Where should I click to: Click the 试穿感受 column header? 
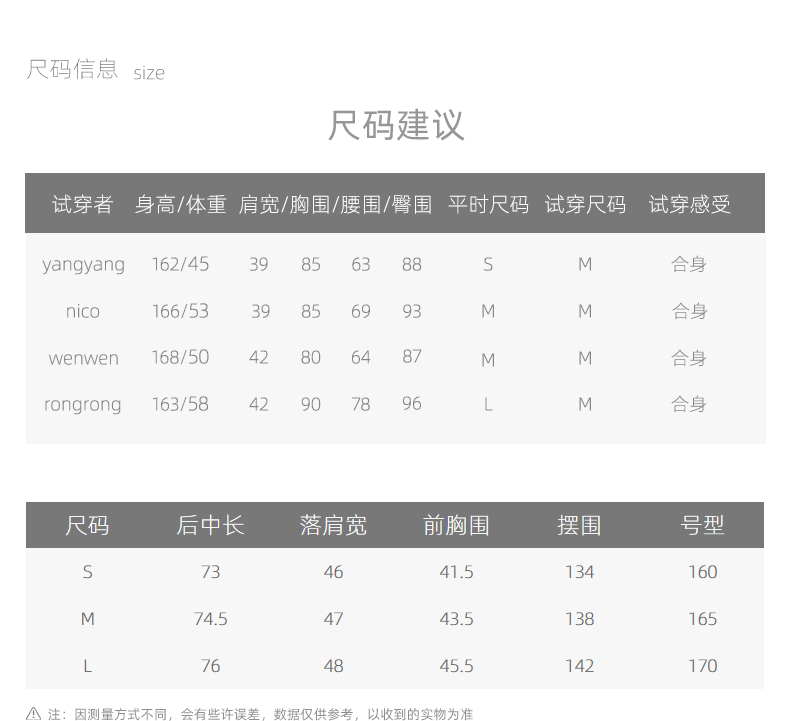pos(689,205)
